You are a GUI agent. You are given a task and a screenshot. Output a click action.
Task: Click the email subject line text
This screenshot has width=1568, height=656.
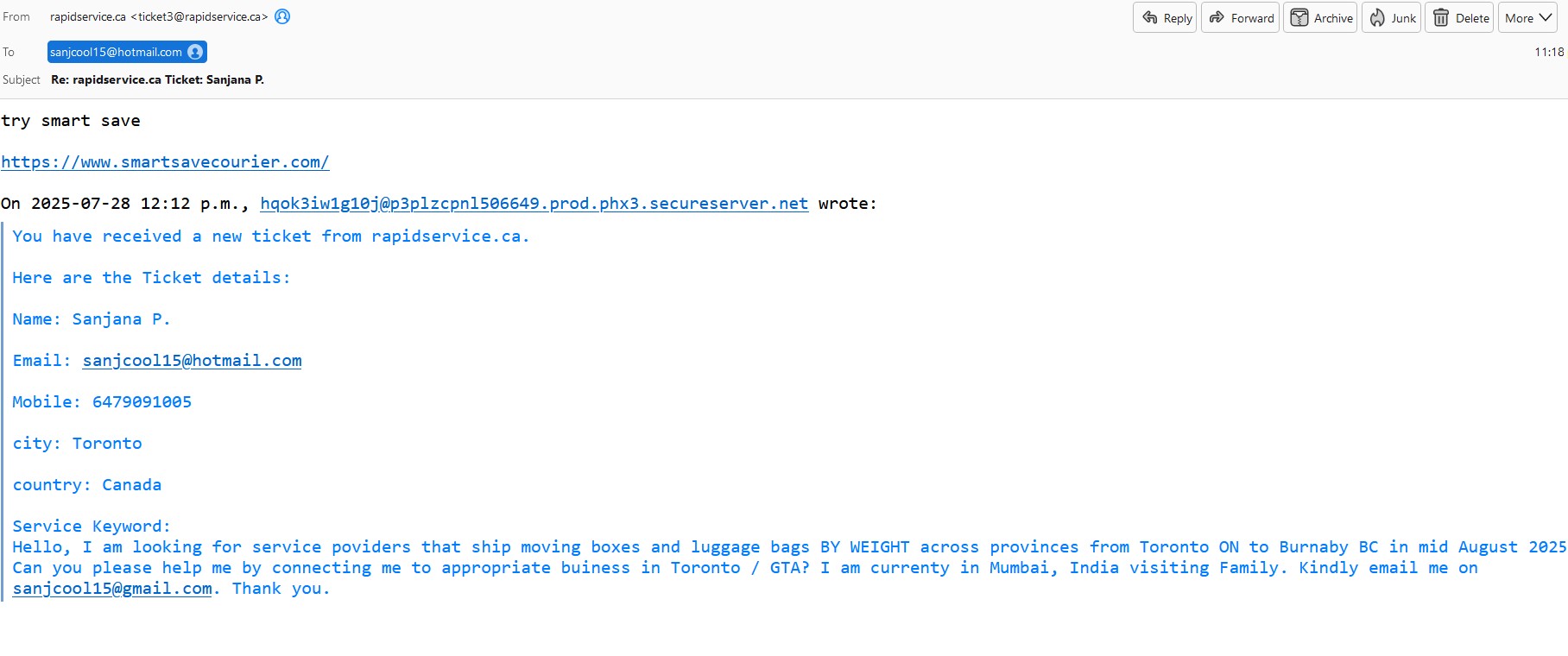click(157, 79)
